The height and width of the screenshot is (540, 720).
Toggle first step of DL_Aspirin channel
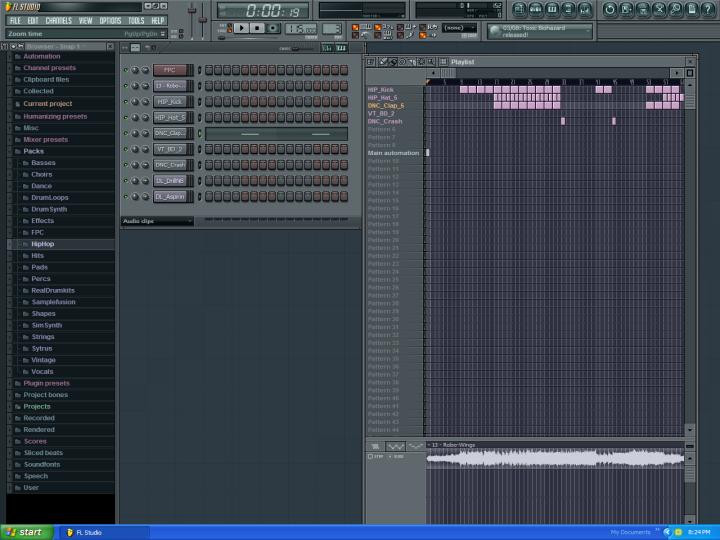coord(209,197)
